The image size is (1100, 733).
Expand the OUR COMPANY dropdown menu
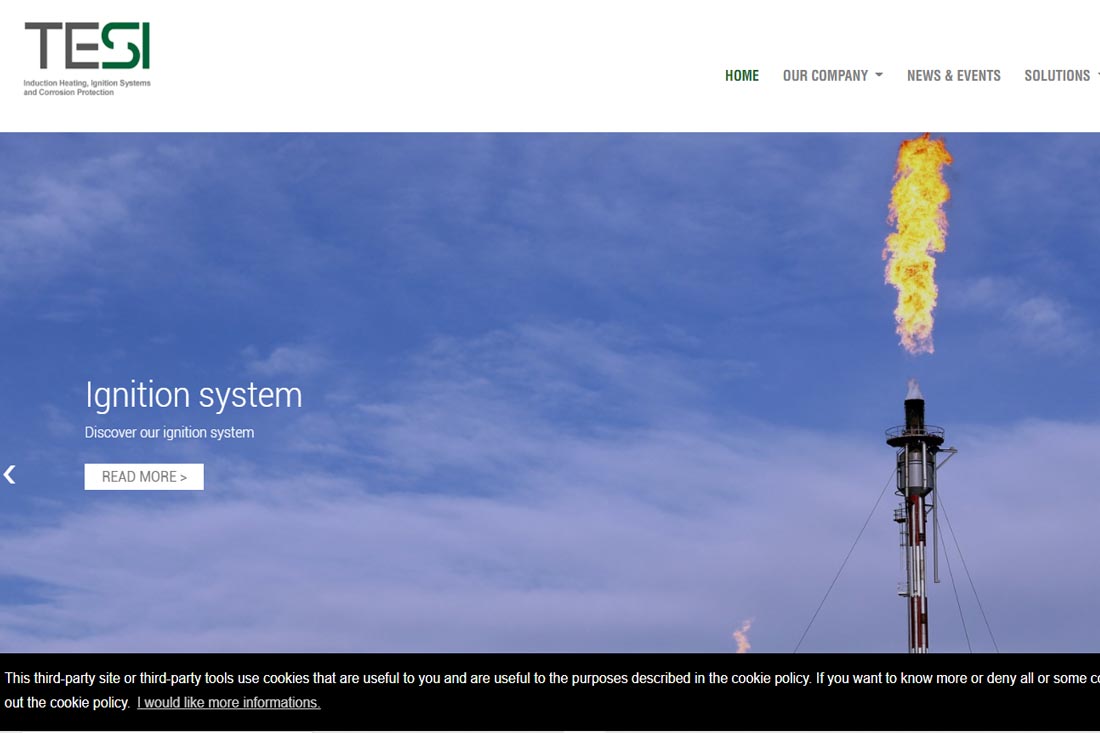pos(833,76)
